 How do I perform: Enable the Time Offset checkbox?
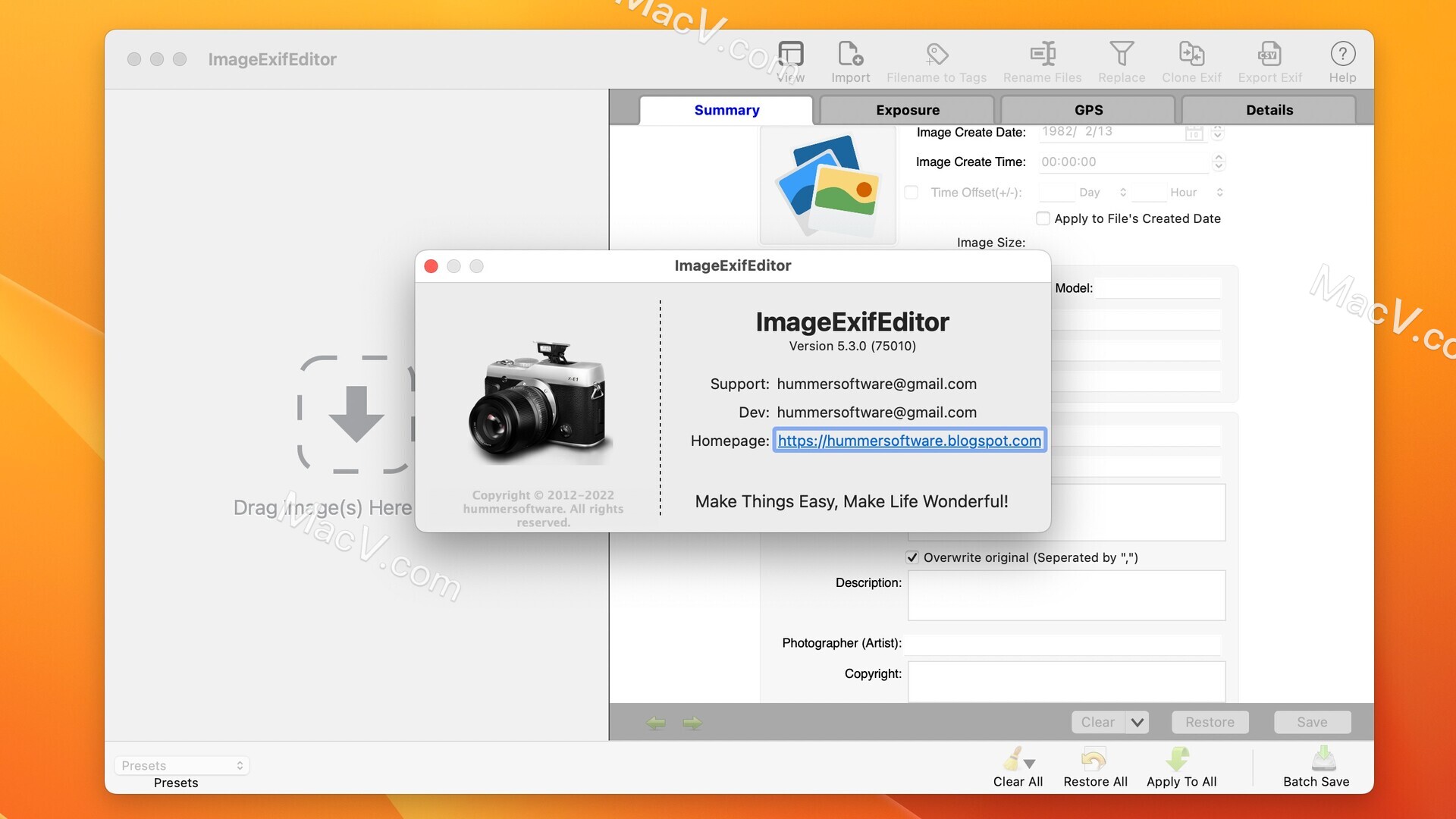click(910, 191)
